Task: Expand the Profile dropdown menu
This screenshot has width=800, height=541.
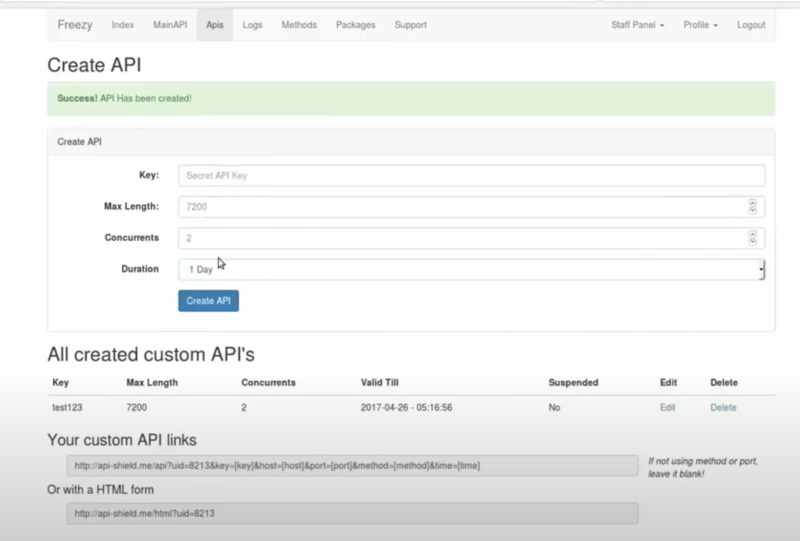Action: (700, 25)
